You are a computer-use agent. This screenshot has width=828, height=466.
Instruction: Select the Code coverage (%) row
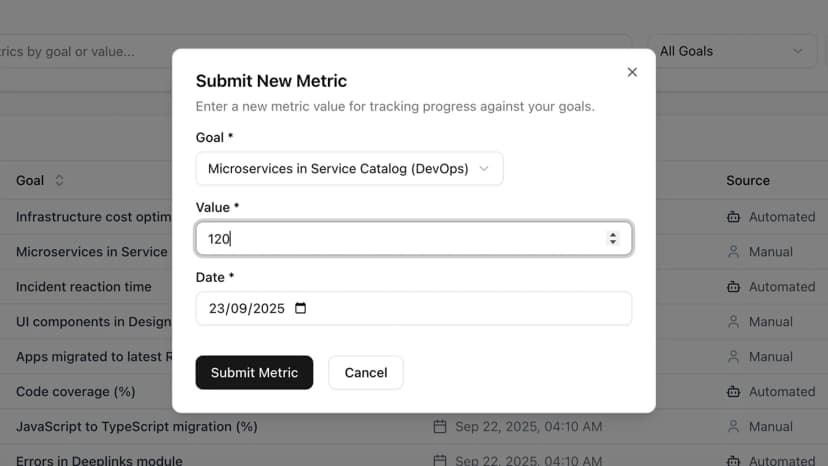click(x=76, y=392)
